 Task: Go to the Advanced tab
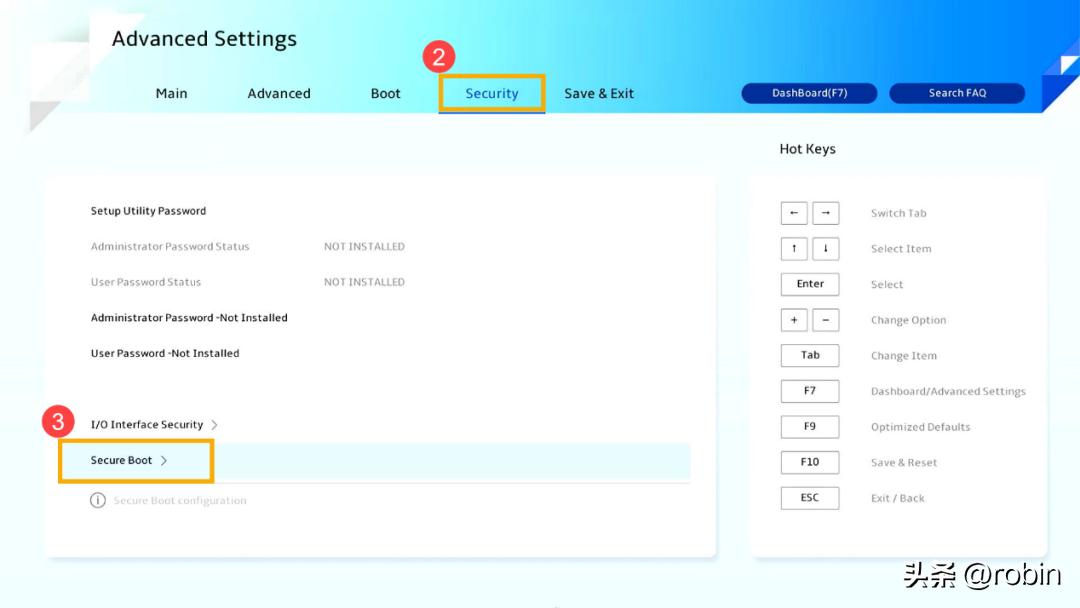coord(279,93)
